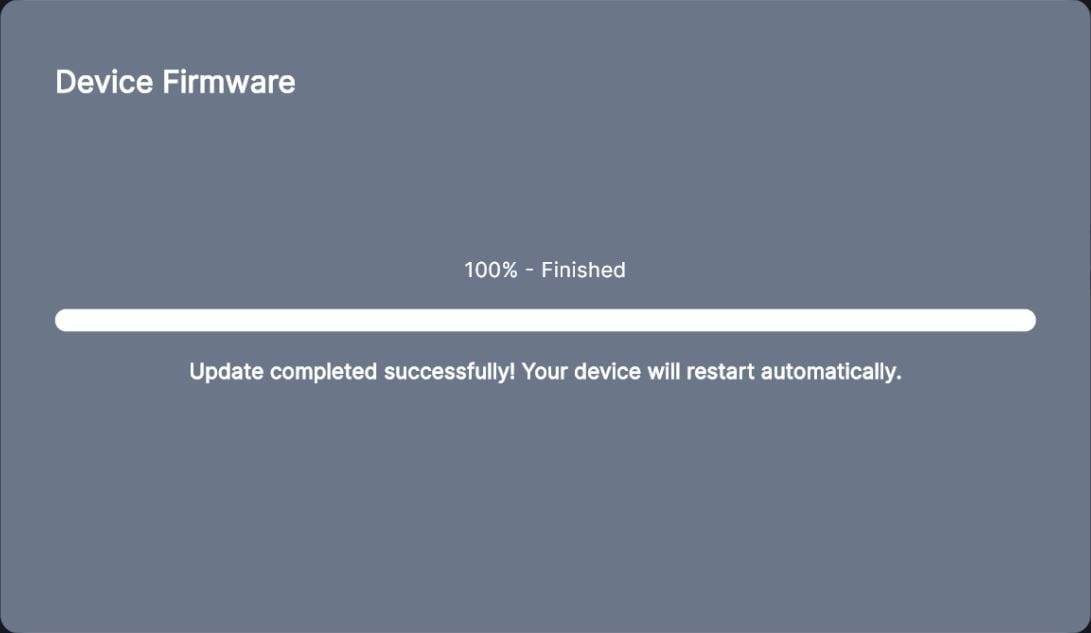
Task: Click the word automatically in the message
Action: pyautogui.click(x=831, y=371)
